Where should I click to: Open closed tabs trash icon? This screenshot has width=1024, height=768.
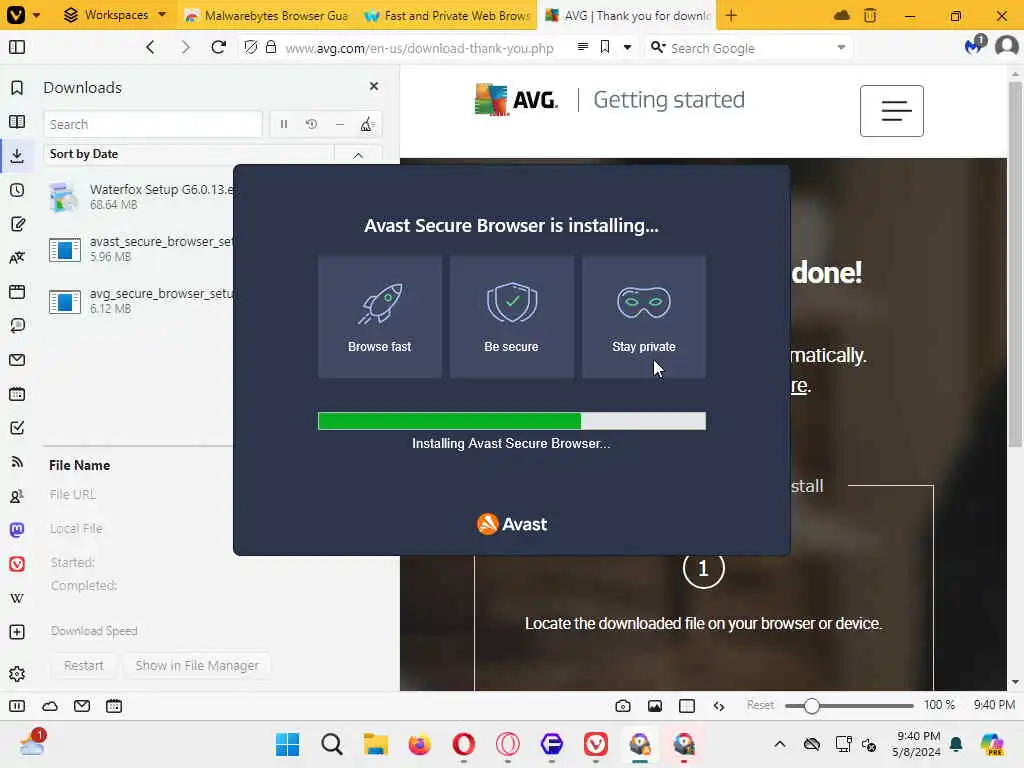870,15
